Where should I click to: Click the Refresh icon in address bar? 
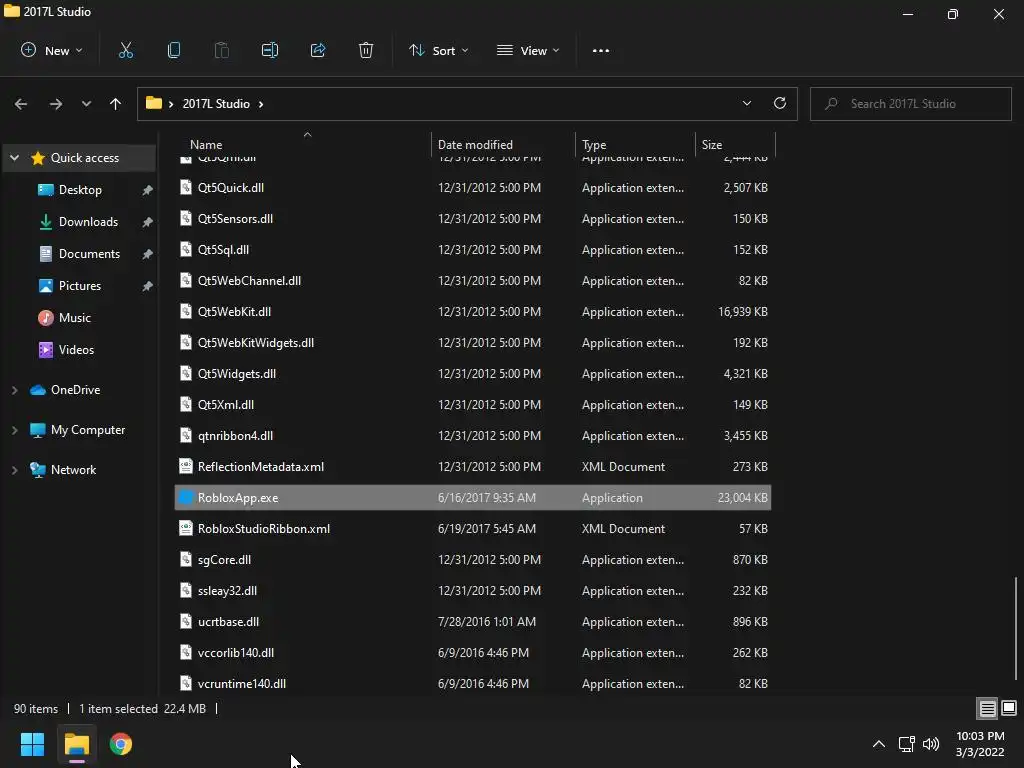(x=780, y=103)
